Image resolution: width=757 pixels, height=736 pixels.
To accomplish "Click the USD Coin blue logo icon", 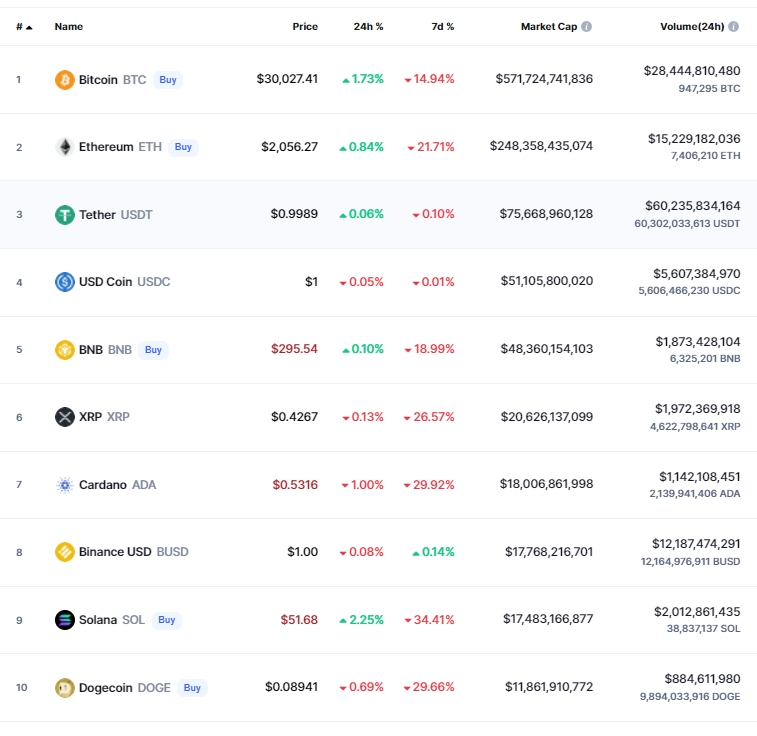I will tap(65, 282).
